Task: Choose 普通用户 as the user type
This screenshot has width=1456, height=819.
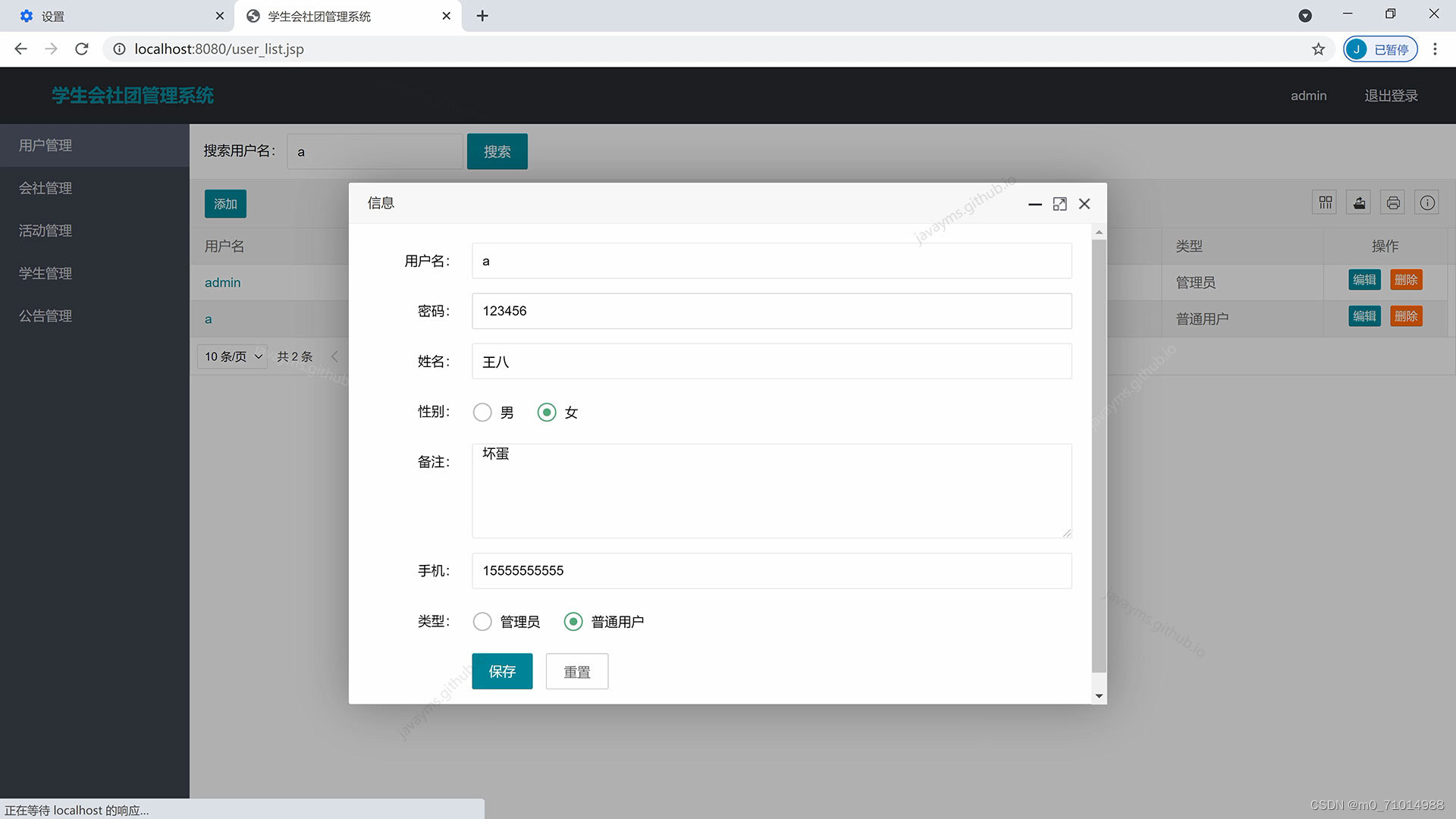Action: pyautogui.click(x=573, y=622)
